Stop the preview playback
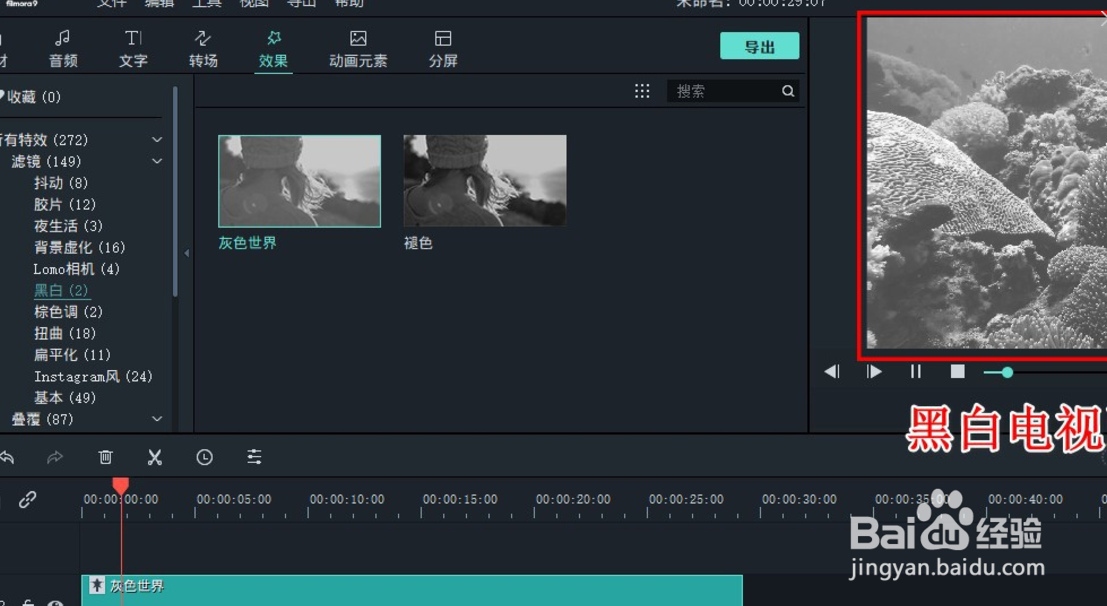This screenshot has height=606, width=1107. [957, 372]
